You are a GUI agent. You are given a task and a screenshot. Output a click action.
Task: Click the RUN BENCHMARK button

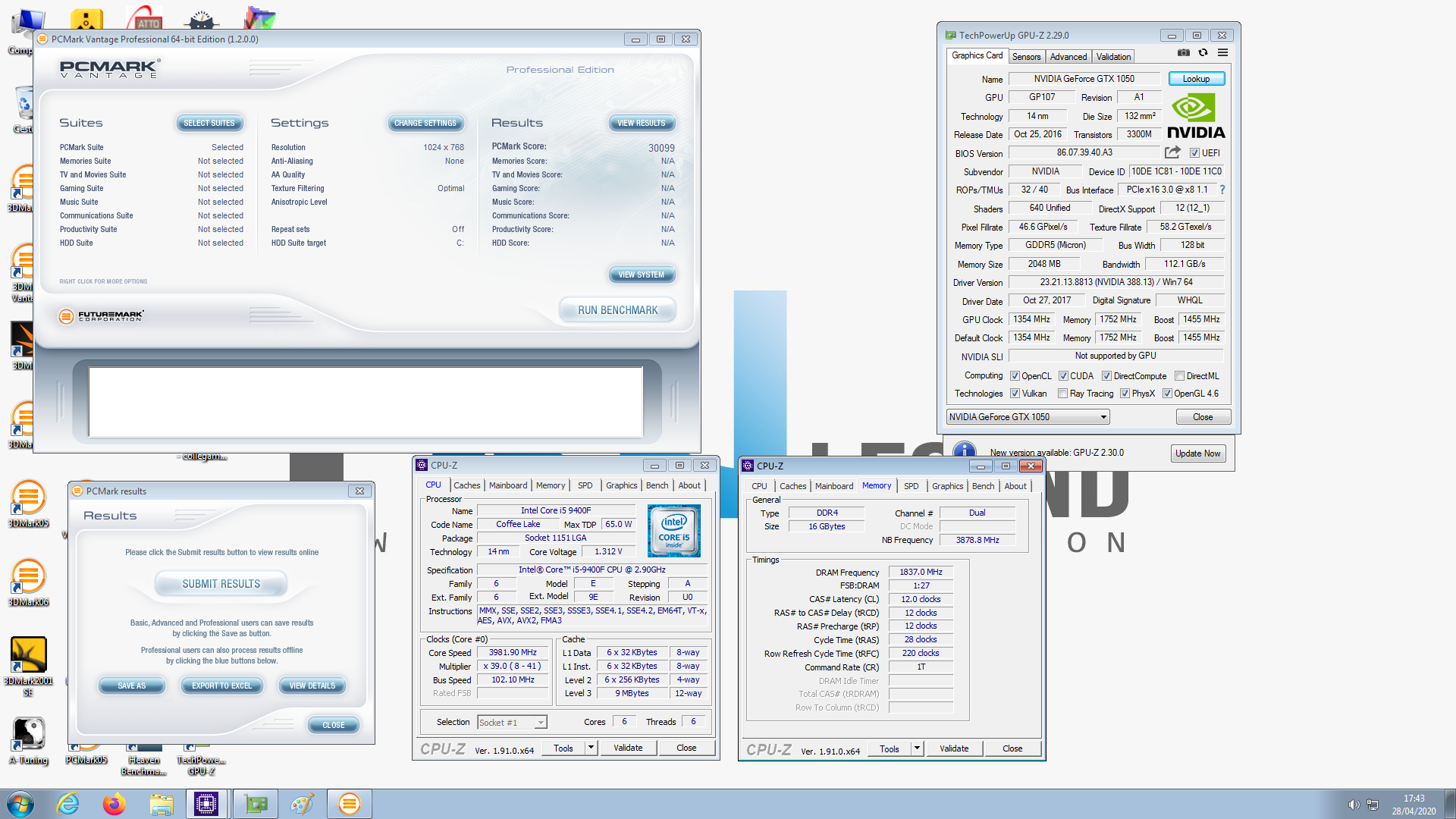point(617,310)
